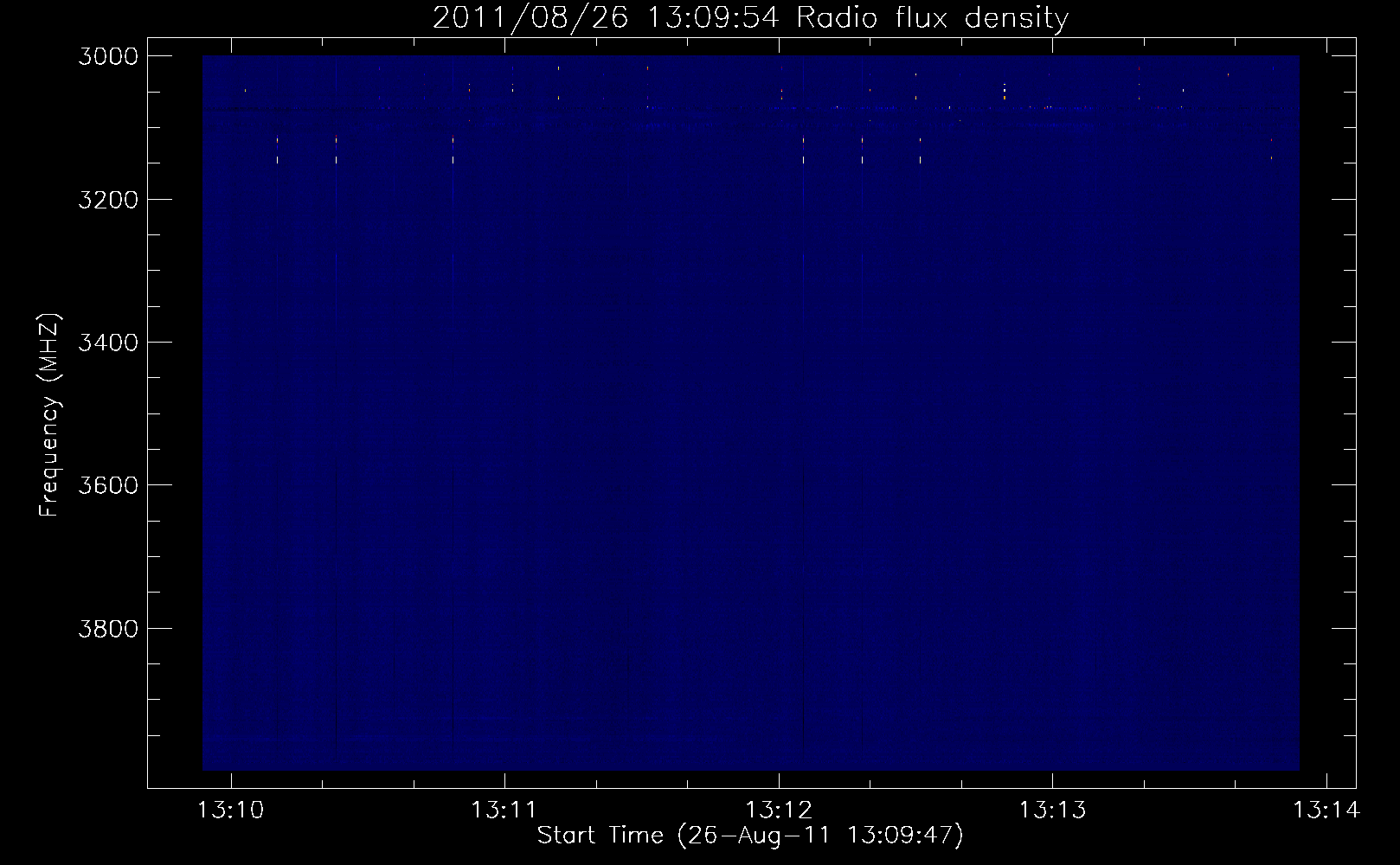
Task: Click the plot title "2011/08/26 13:09:54 Radio flux density"
Action: click(750, 17)
